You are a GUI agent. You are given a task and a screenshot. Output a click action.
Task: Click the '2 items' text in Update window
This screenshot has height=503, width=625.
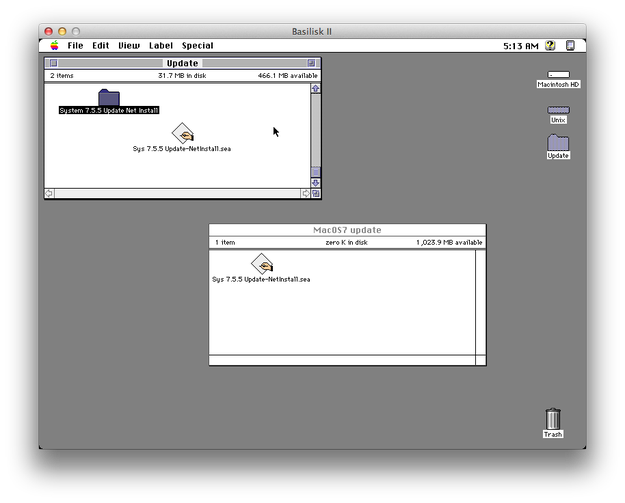[x=62, y=75]
